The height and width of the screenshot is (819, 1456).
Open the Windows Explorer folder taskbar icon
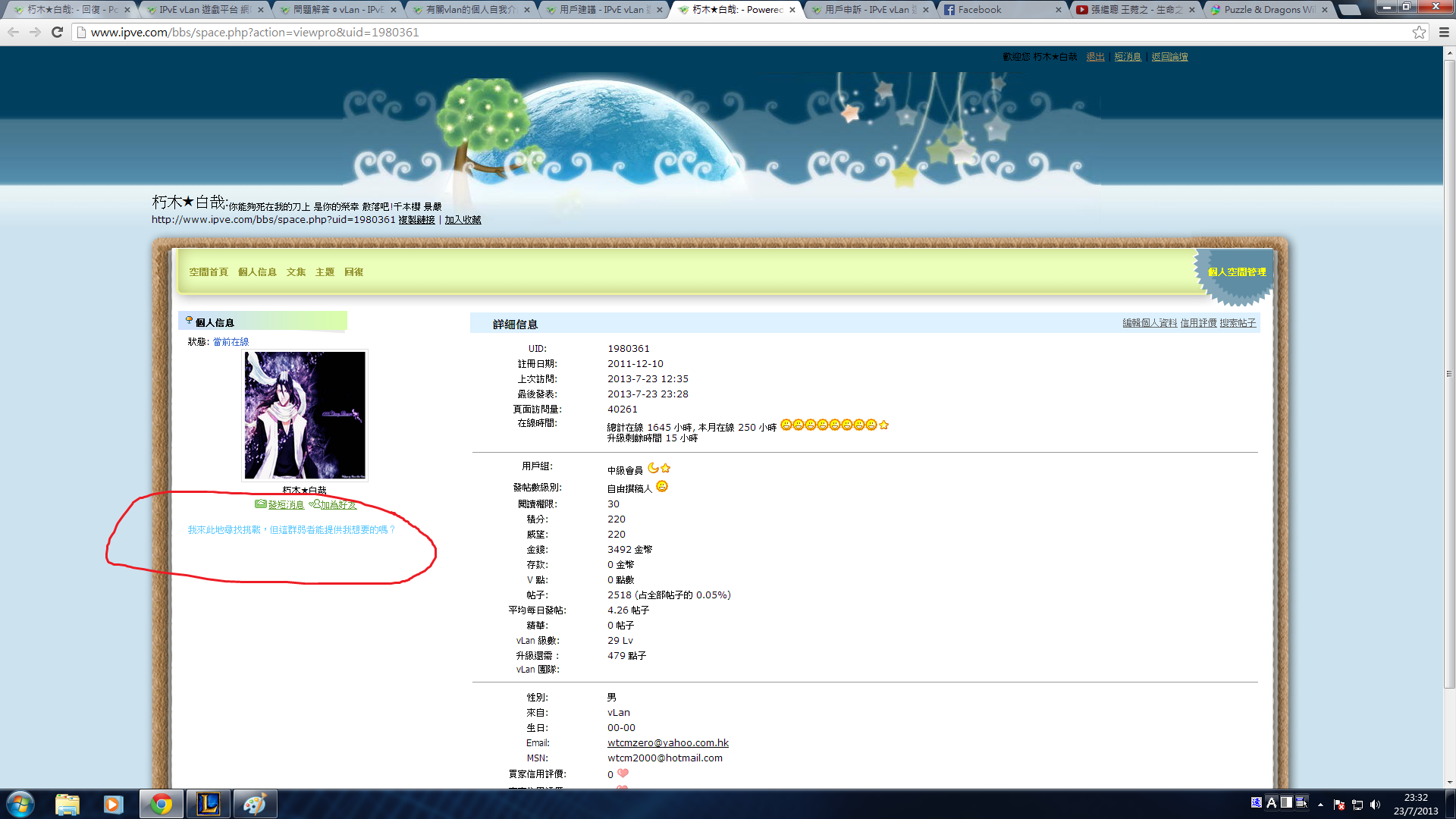point(67,804)
